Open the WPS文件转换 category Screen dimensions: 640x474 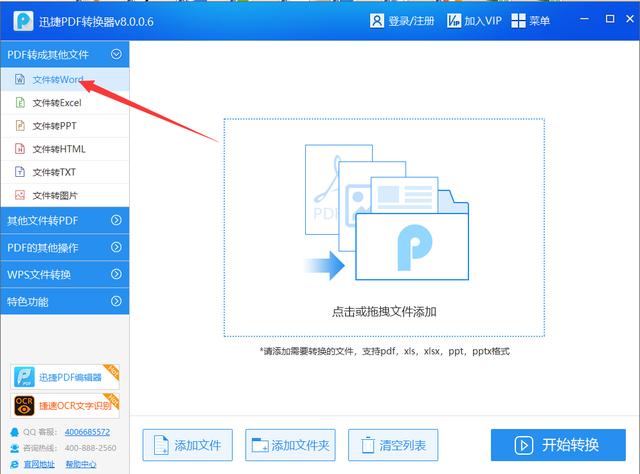tap(65, 274)
